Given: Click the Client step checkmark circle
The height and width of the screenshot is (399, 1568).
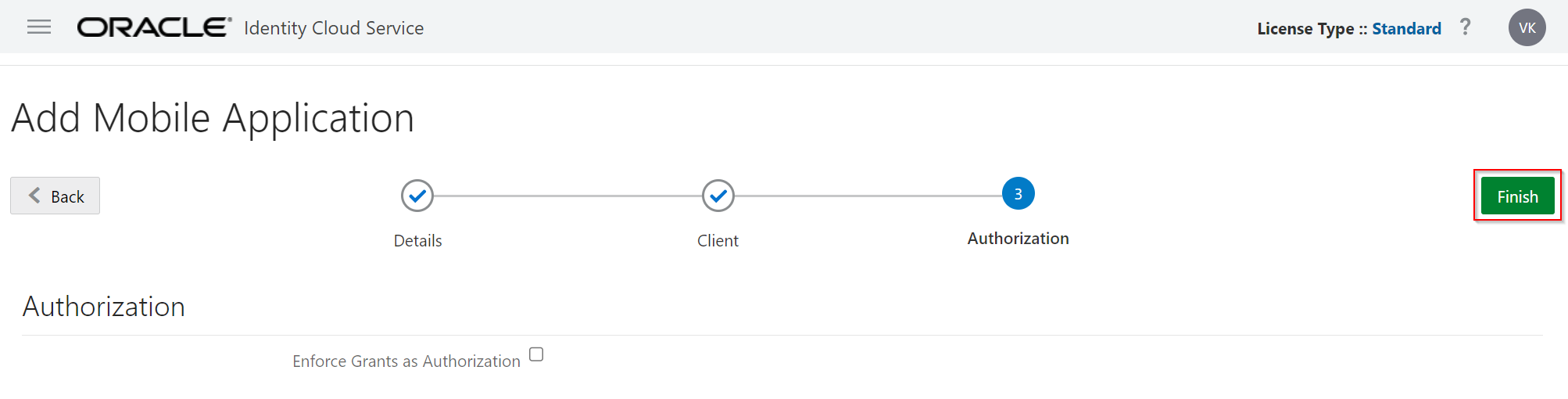Looking at the screenshot, I should pos(718,196).
